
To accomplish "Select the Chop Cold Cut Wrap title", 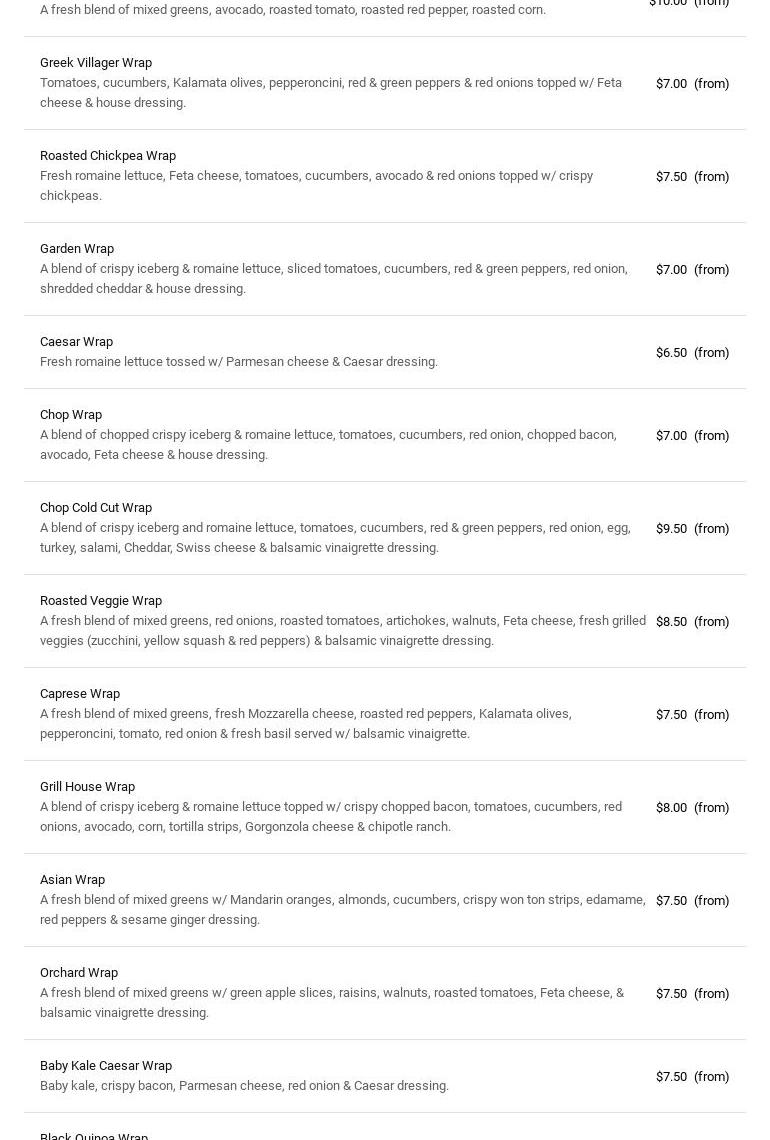I will tap(96, 508).
